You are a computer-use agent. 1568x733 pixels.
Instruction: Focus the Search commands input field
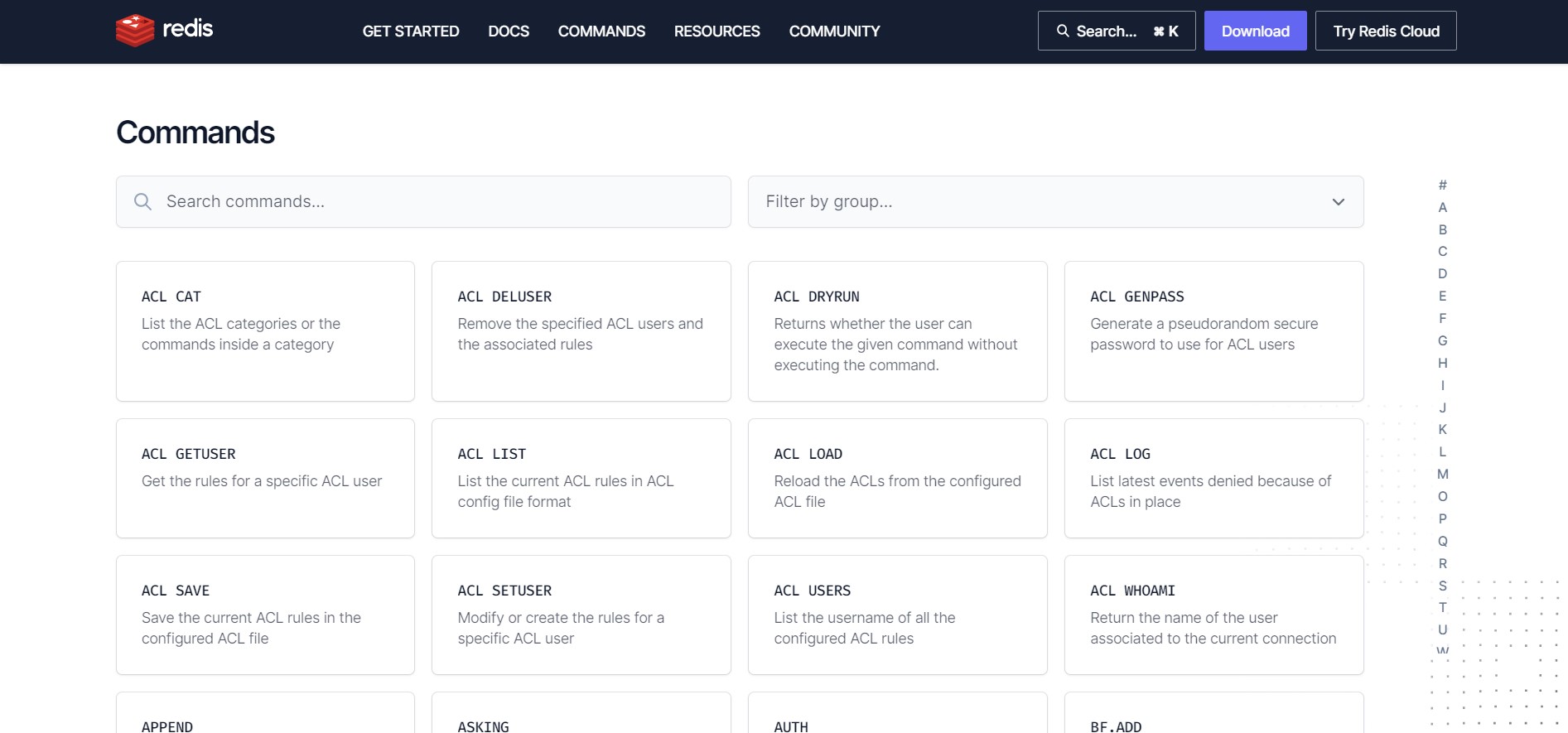coord(439,202)
